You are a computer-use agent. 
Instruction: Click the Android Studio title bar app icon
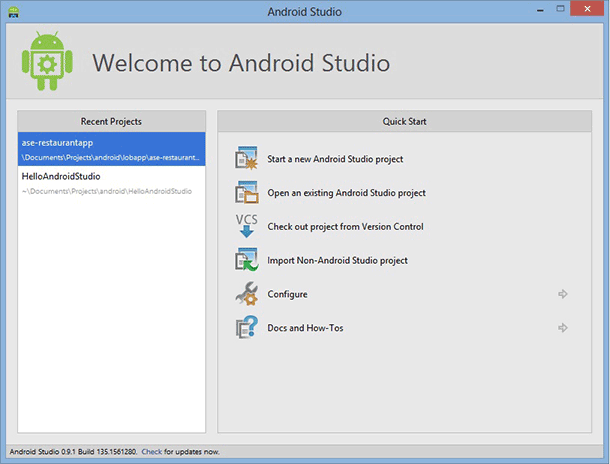14,12
